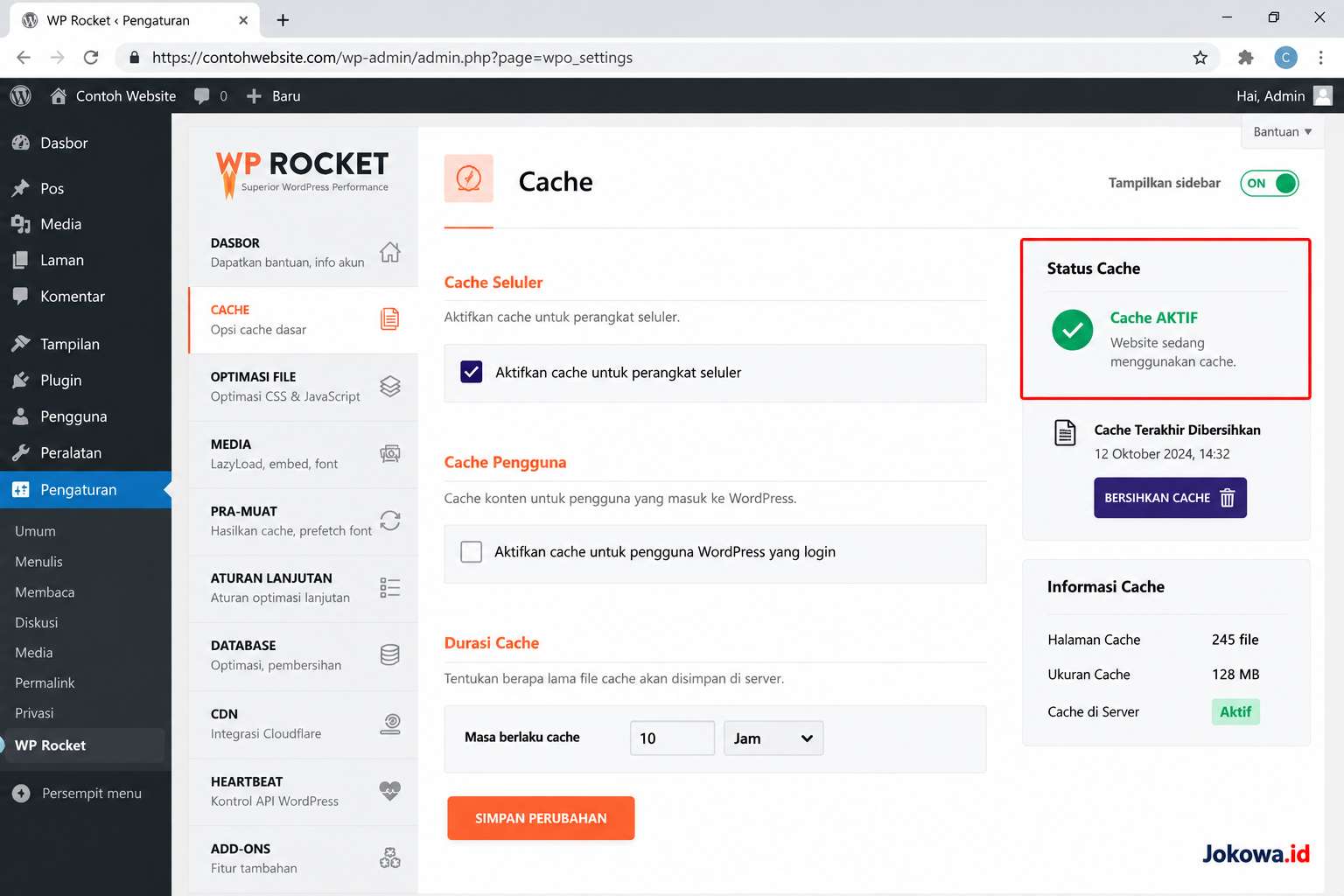
Task: Toggle Tampilkan sidebar switch off
Action: [x=1270, y=183]
